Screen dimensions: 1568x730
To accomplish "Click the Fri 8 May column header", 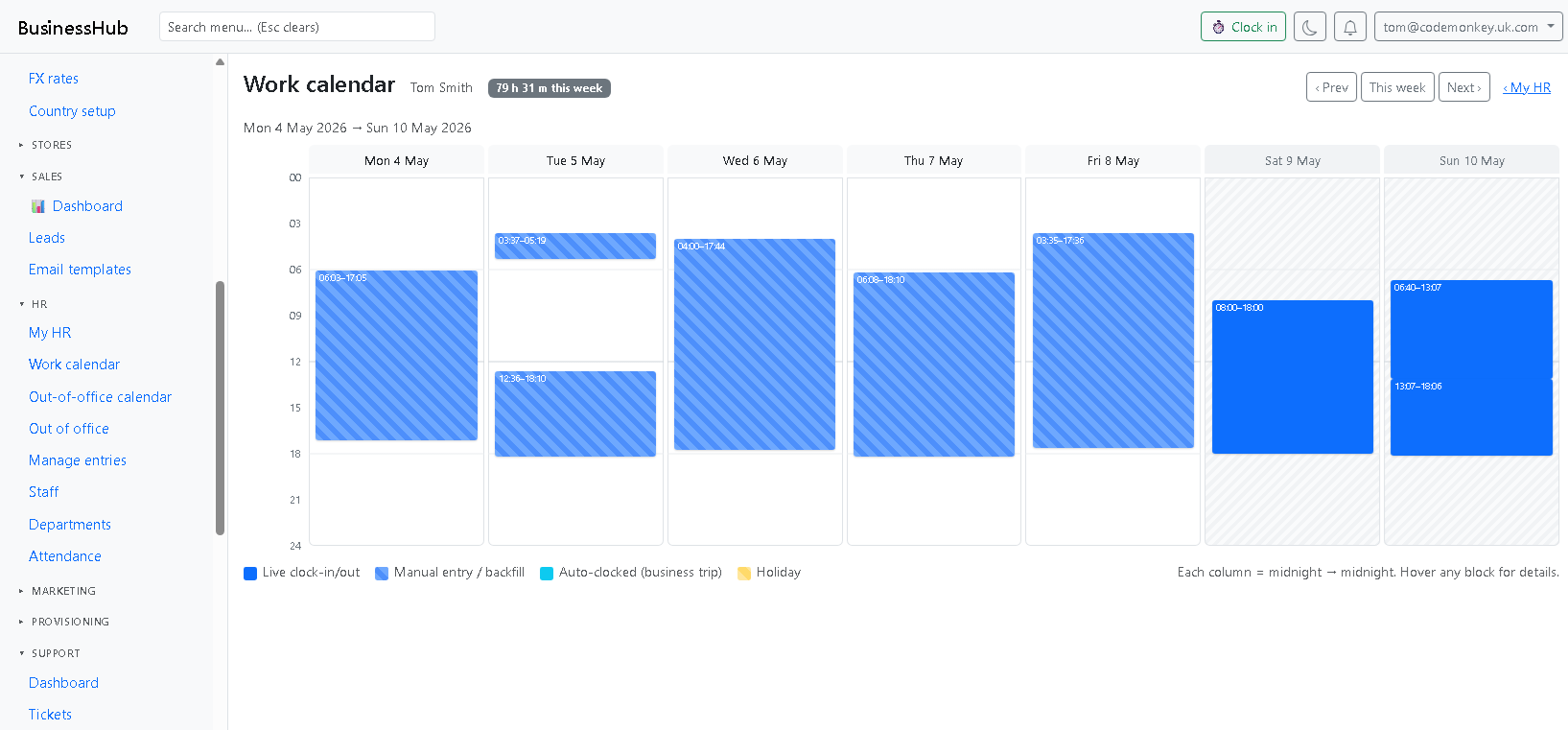I will pos(1113,160).
